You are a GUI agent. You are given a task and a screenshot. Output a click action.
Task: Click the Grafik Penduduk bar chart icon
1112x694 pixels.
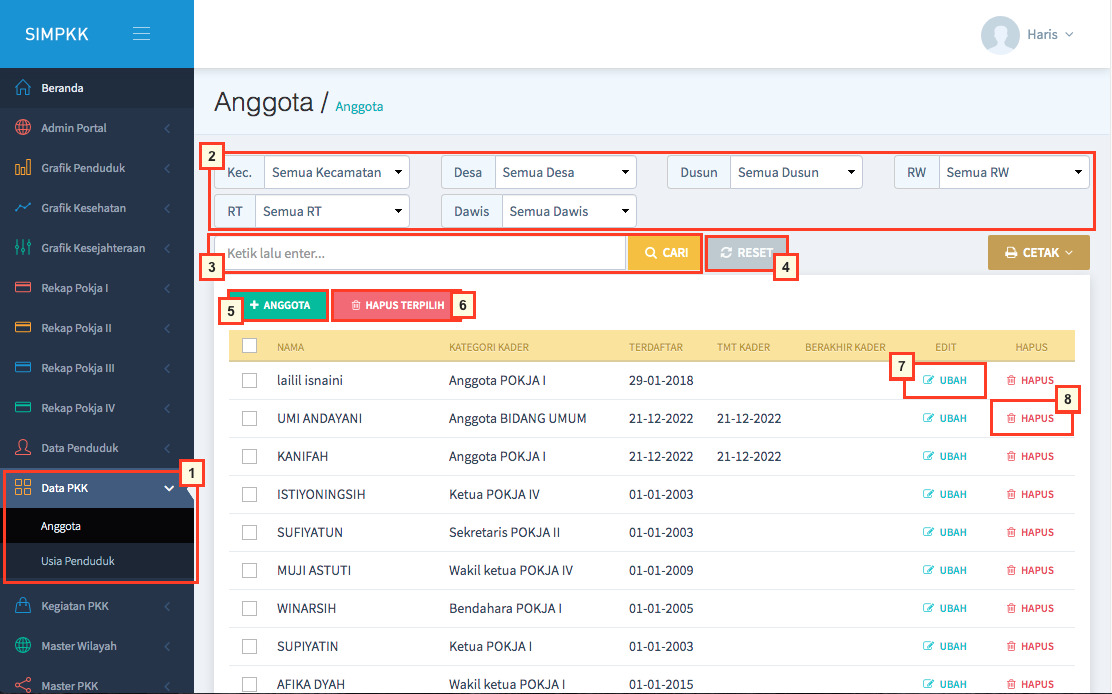coord(23,168)
